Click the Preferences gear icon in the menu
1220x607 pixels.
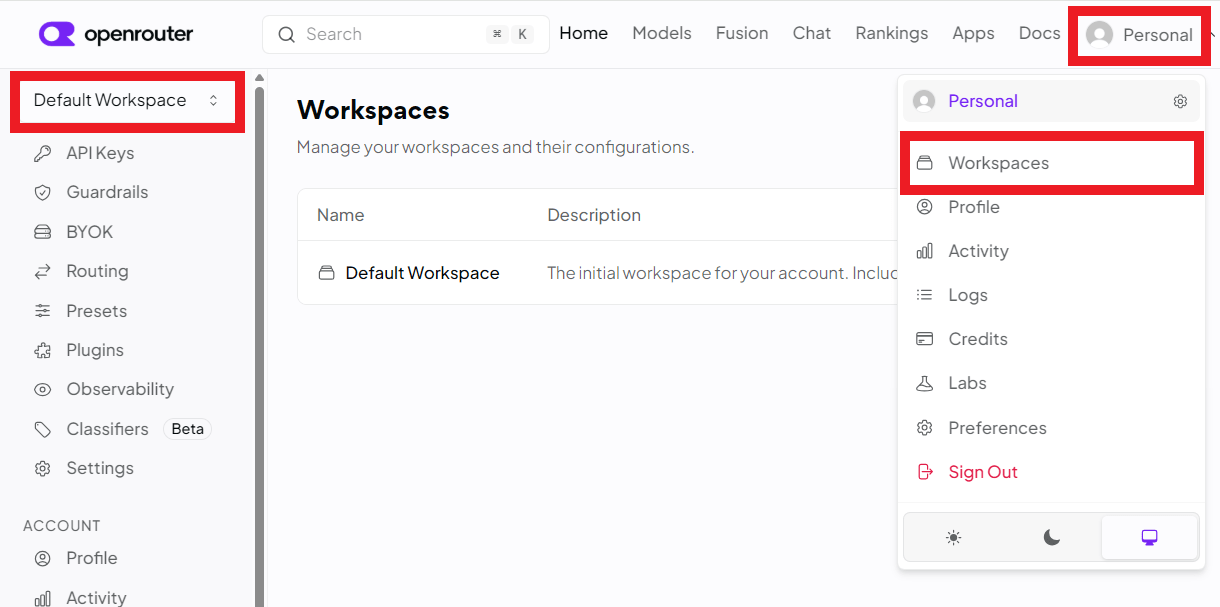point(925,428)
